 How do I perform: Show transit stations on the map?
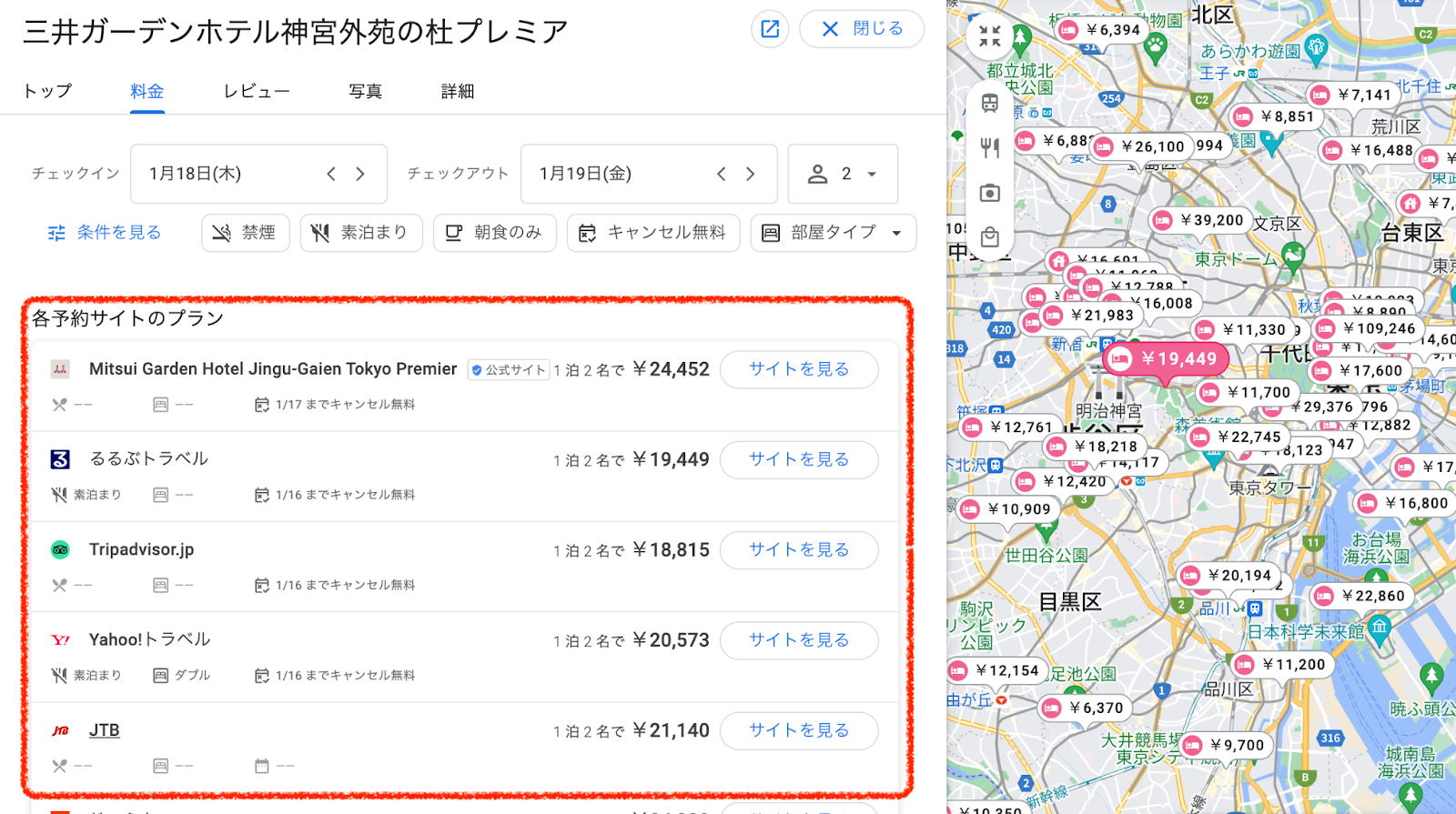[990, 103]
